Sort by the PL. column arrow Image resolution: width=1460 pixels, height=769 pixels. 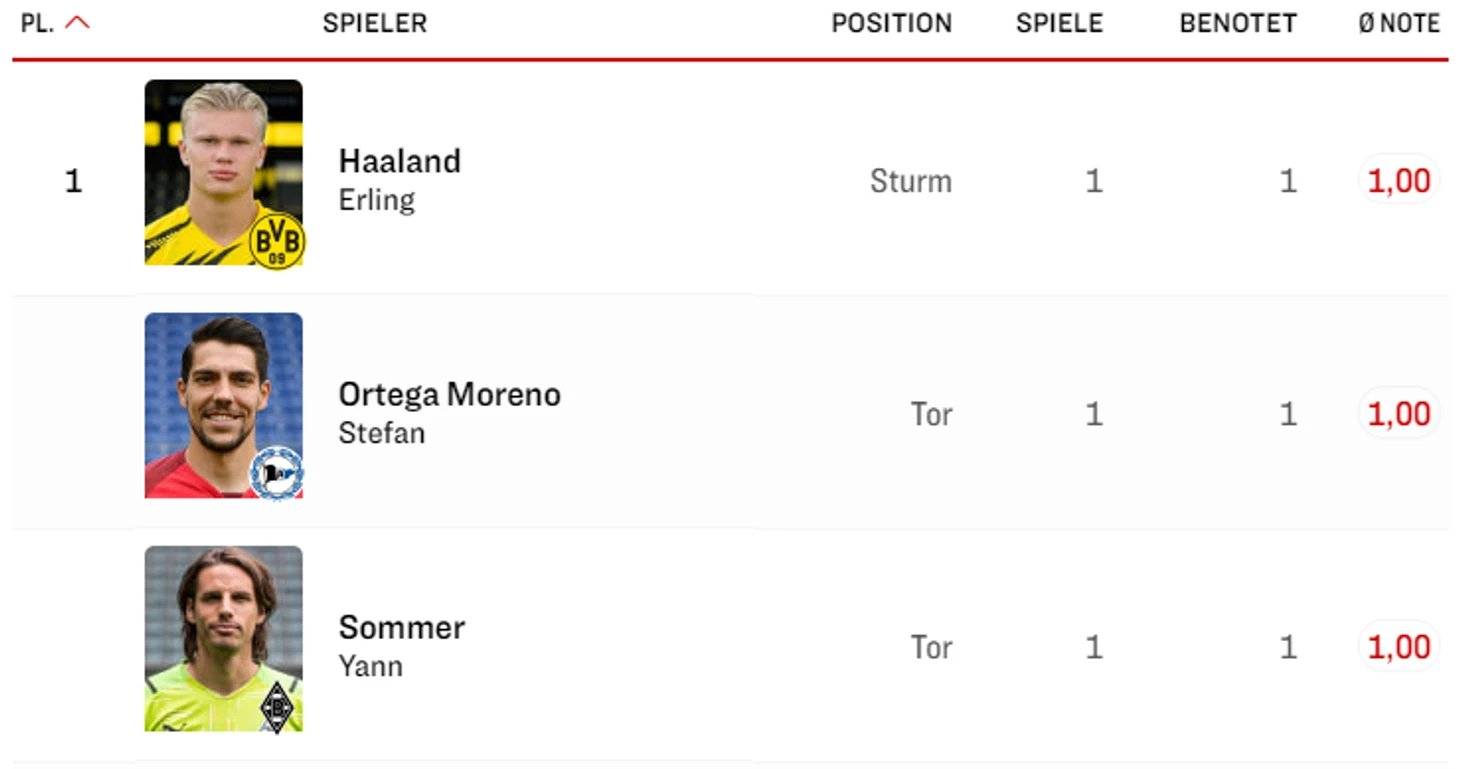78,23
